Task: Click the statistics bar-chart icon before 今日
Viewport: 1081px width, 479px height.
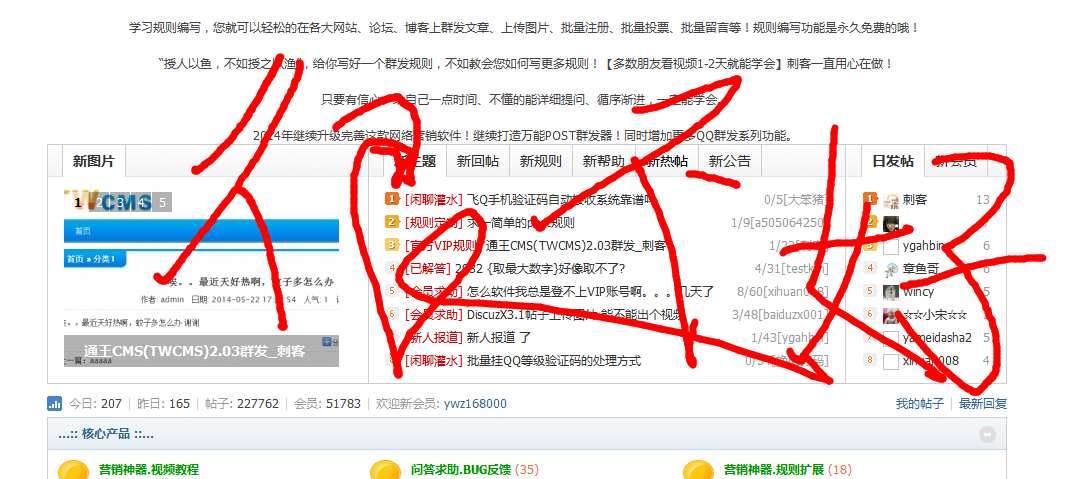Action: 54,403
